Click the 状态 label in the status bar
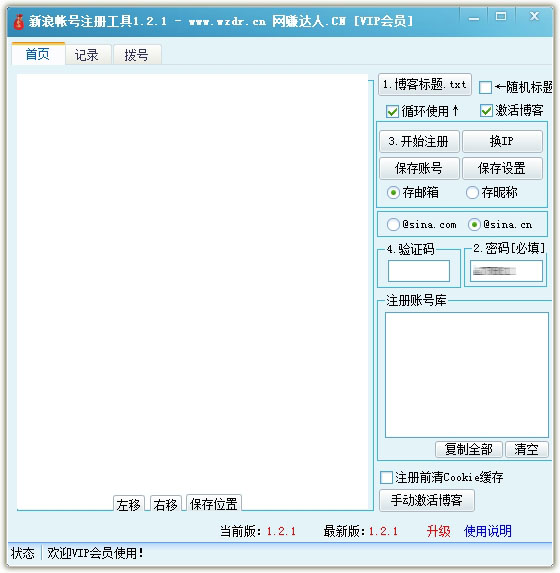 coord(23,553)
